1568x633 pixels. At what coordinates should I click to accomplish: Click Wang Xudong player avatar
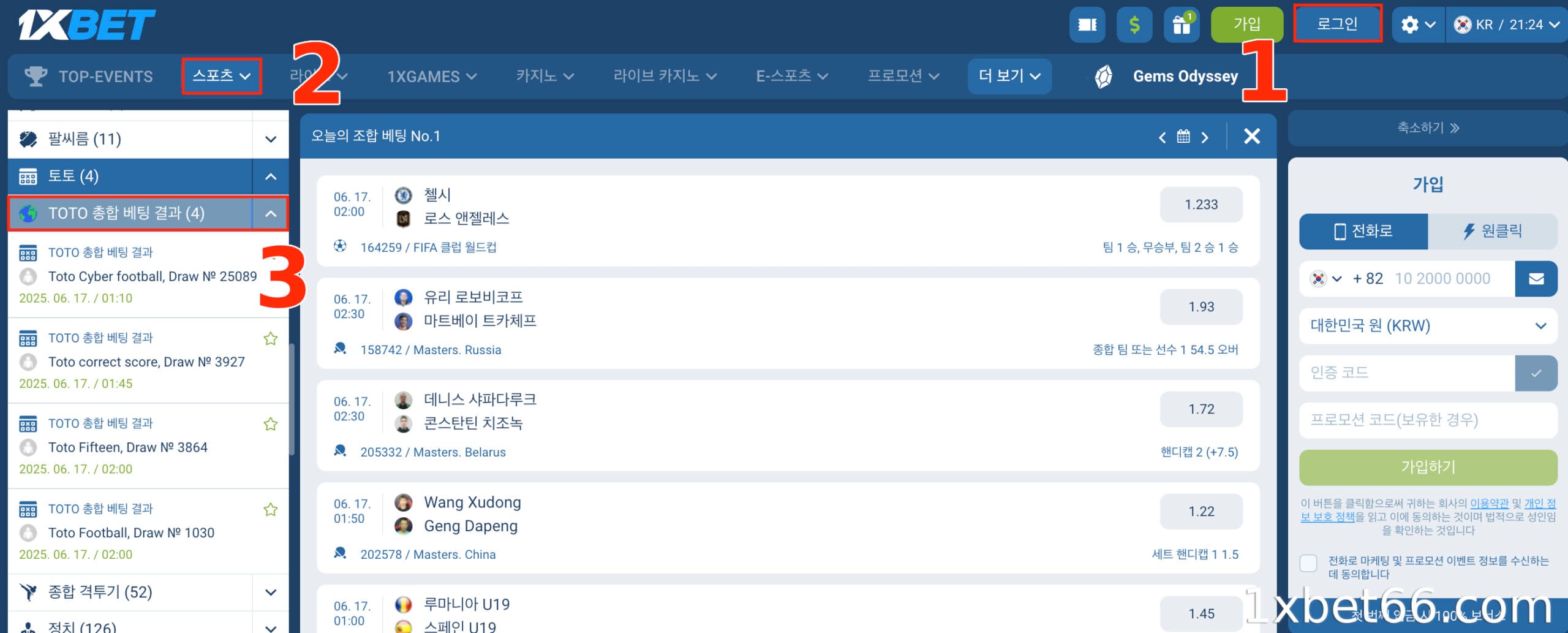click(x=403, y=502)
